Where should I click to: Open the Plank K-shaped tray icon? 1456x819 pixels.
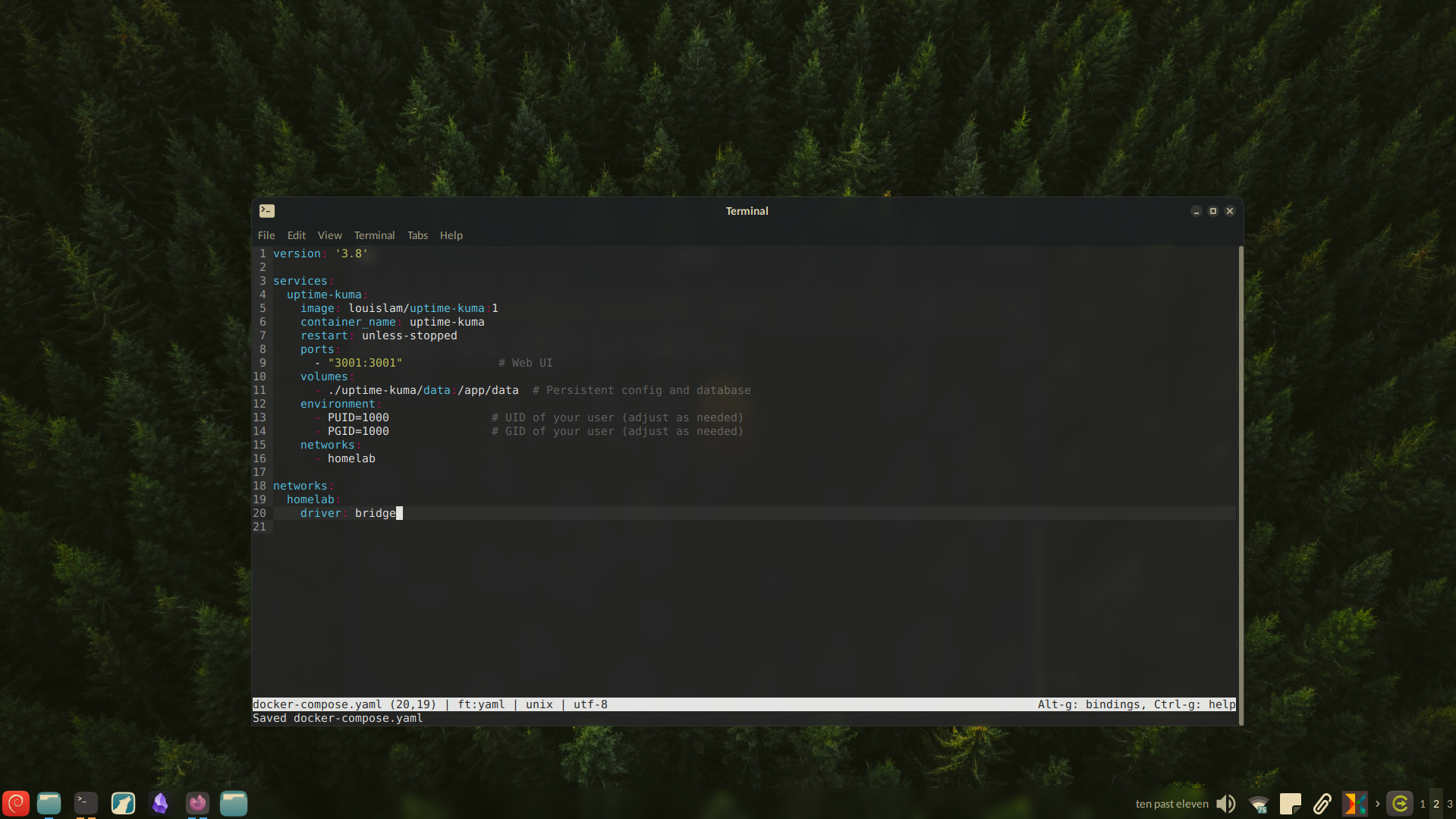[1355, 804]
